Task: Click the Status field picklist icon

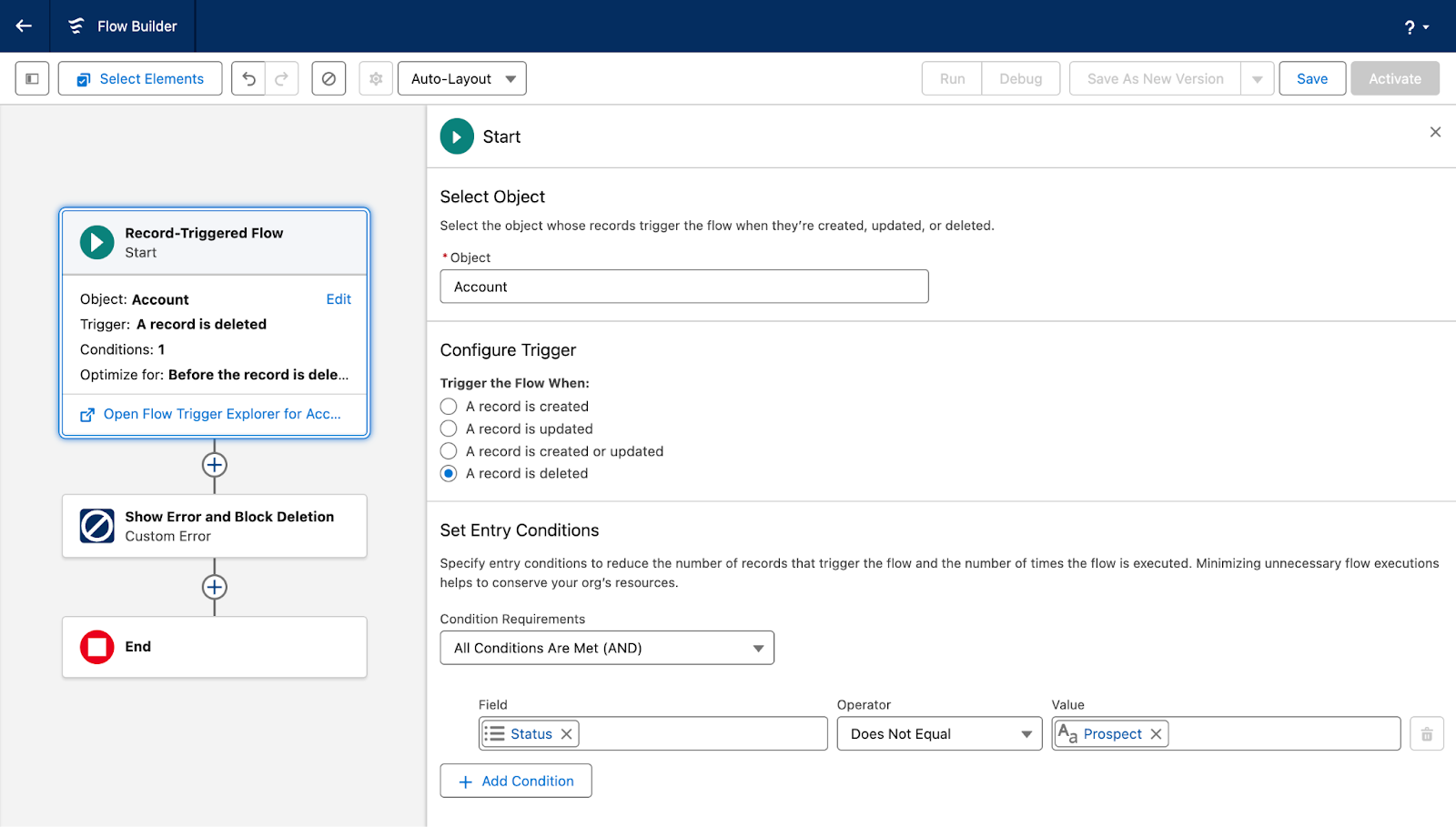Action: point(494,733)
